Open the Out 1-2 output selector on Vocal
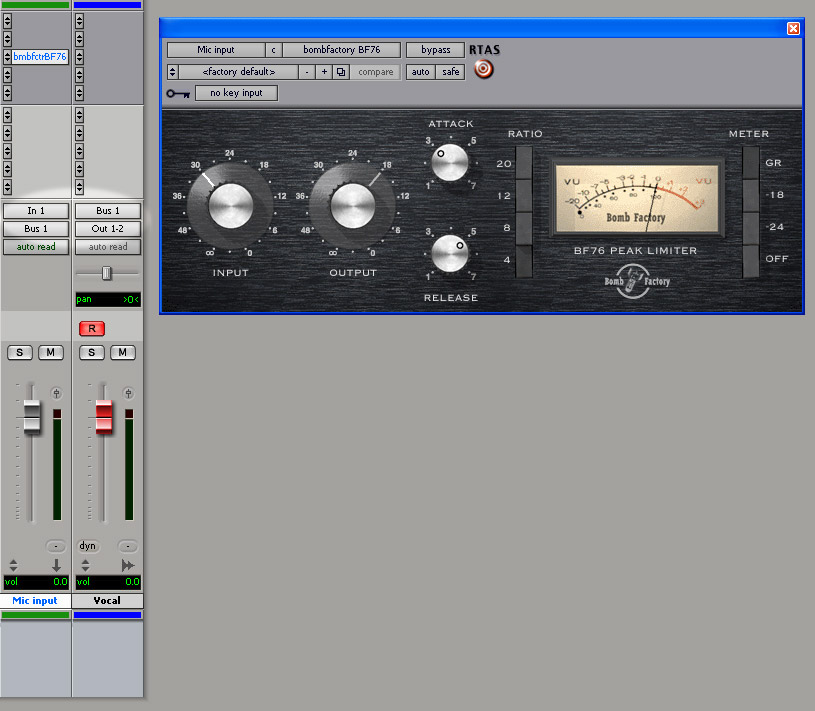The width and height of the screenshot is (815, 711). [x=107, y=228]
